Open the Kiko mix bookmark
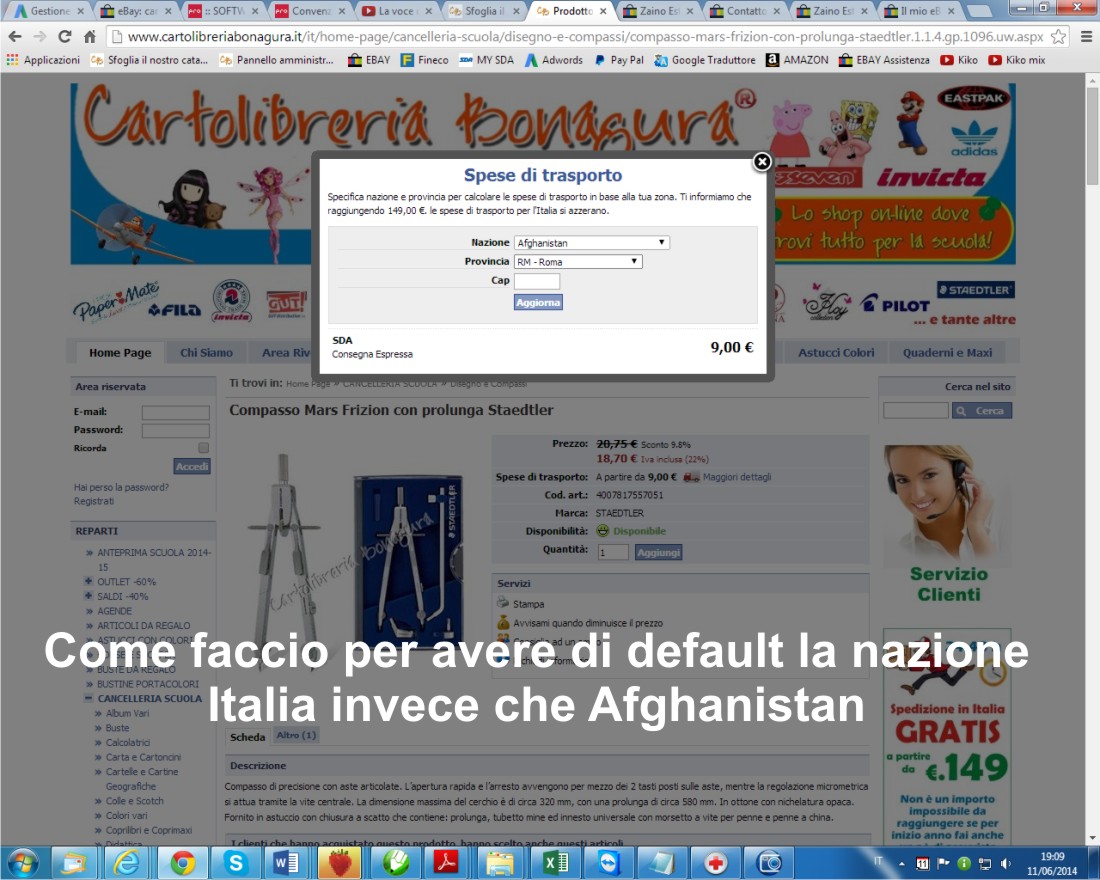This screenshot has width=1100, height=880. 1017,60
